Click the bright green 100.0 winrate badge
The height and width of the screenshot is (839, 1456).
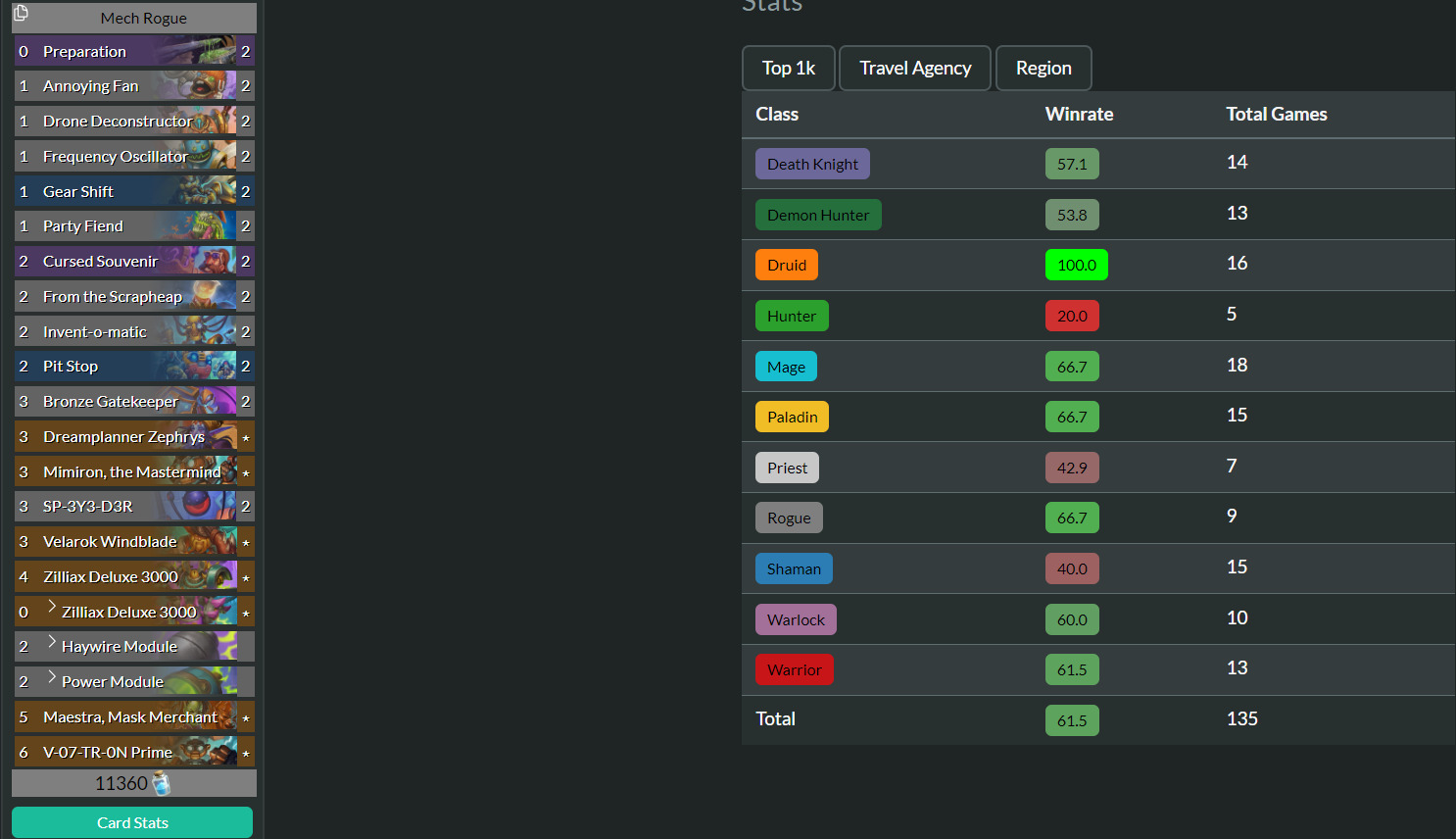(1076, 265)
